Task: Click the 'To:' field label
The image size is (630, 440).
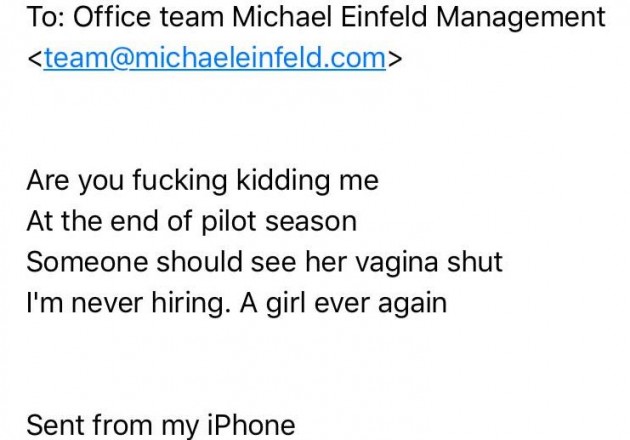Action: tap(46, 17)
